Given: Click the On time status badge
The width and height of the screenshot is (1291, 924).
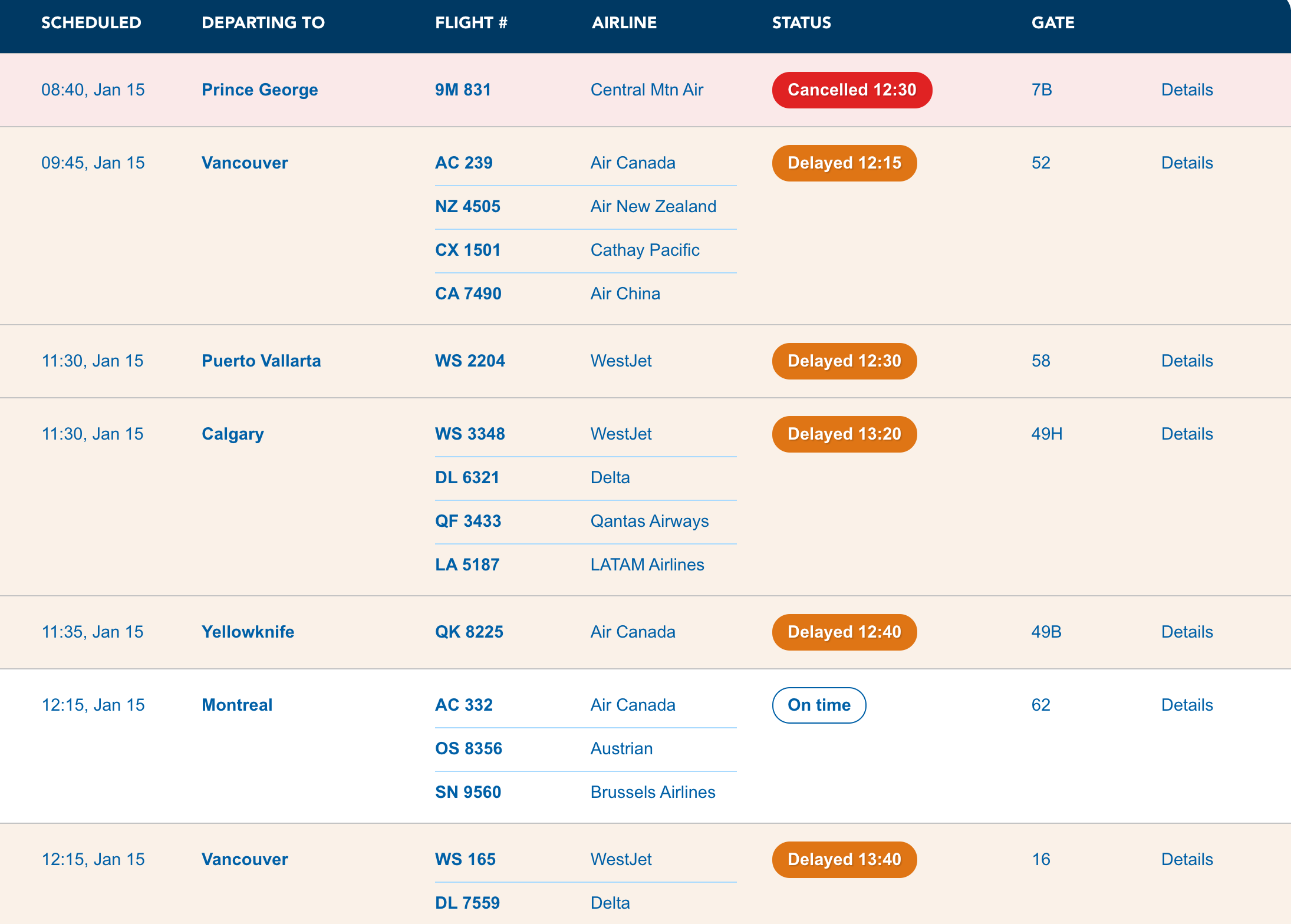Looking at the screenshot, I should [x=819, y=705].
